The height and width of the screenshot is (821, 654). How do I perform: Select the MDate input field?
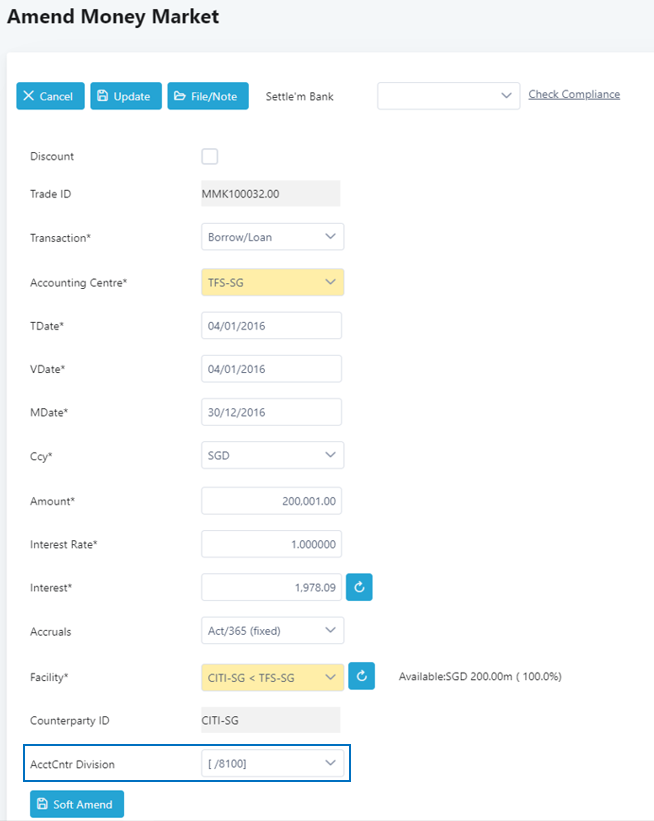(x=272, y=412)
